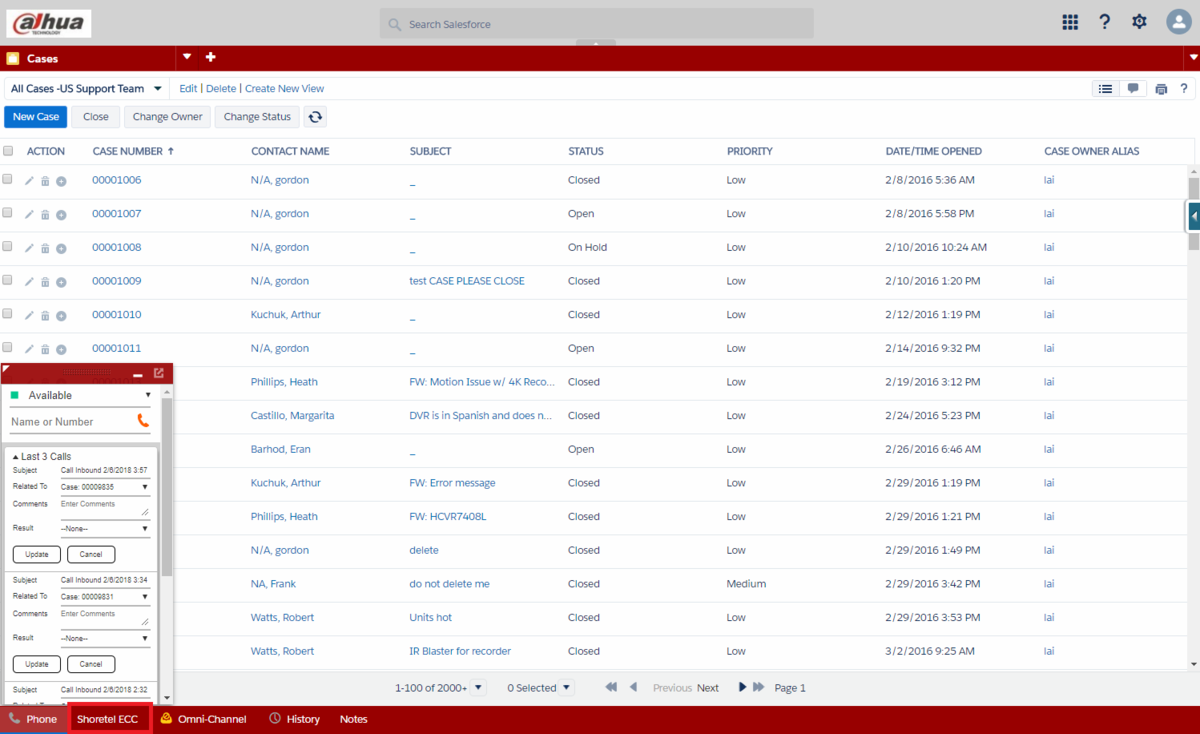The image size is (1200, 734).
Task: Click the printable view printer icon
Action: pyautogui.click(x=1161, y=89)
